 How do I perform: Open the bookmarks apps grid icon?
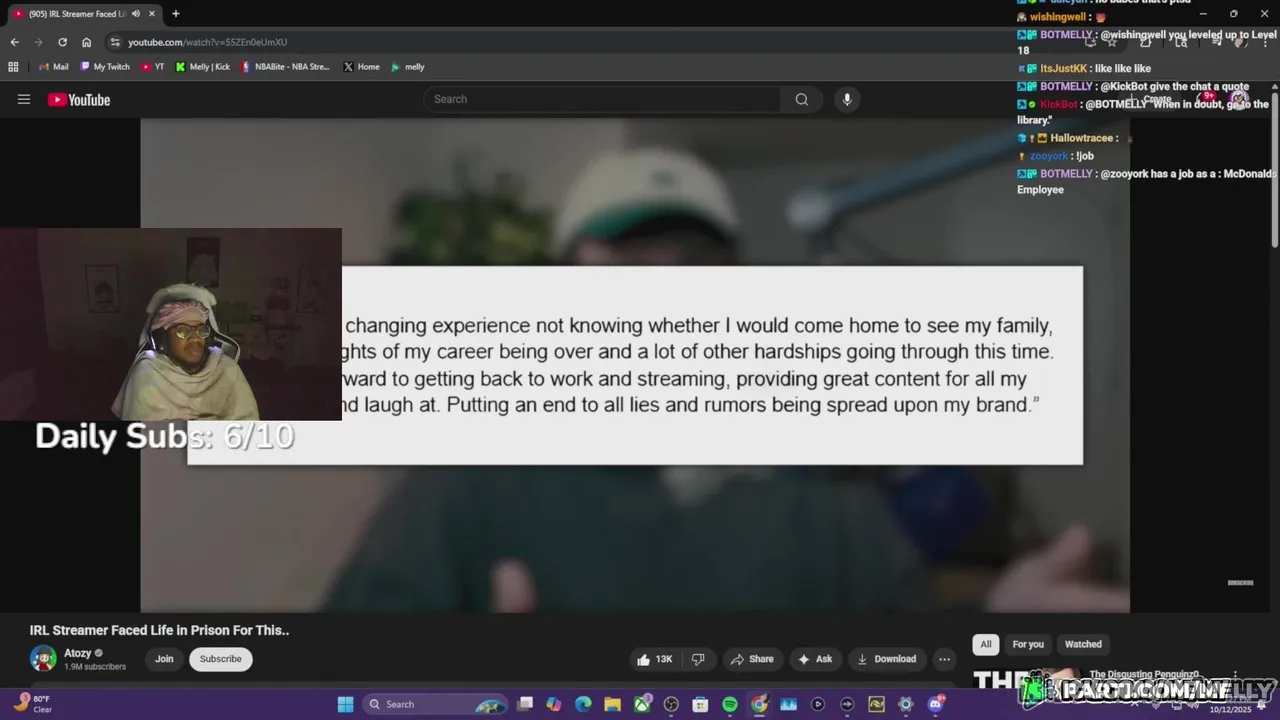[x=13, y=67]
